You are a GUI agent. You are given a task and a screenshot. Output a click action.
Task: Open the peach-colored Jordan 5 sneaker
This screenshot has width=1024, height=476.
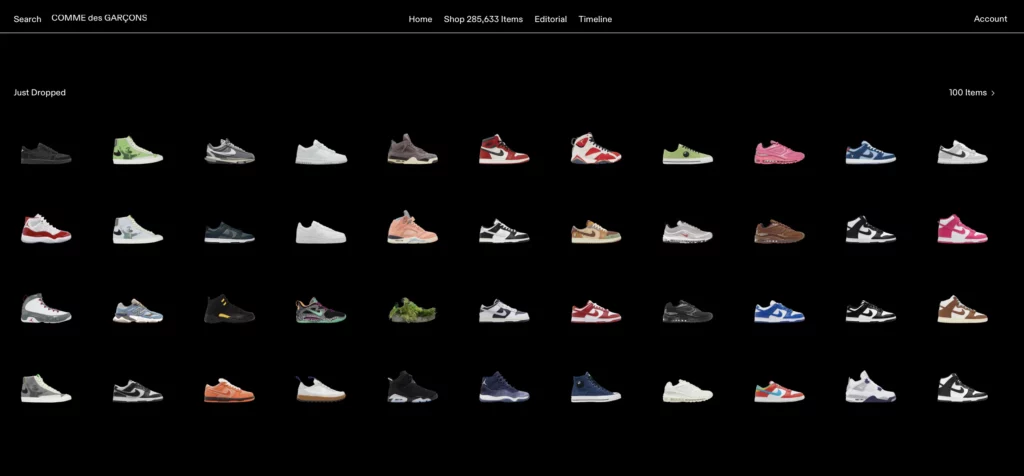tap(412, 227)
